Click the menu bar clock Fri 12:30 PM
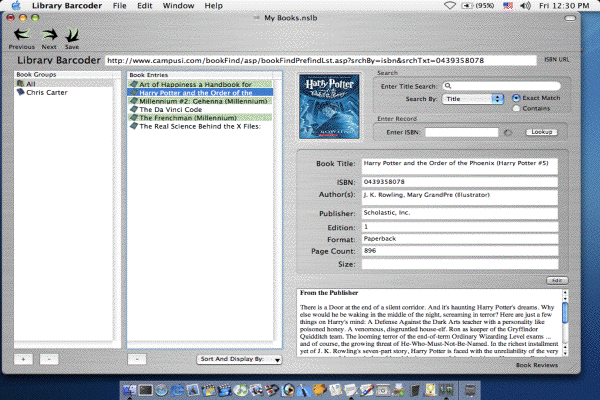 click(x=564, y=5)
